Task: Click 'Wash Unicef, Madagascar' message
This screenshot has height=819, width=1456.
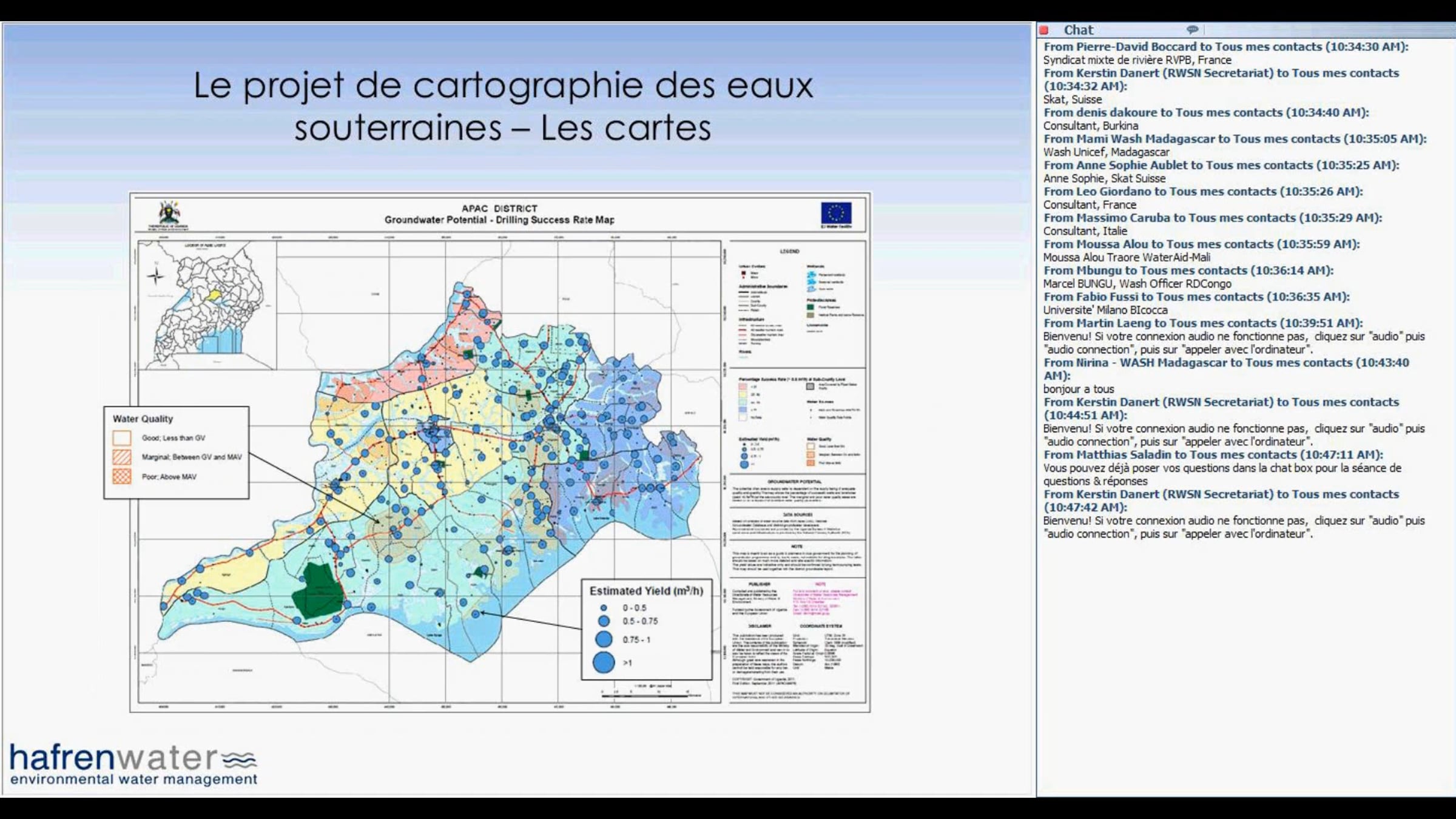Action: tap(1106, 152)
